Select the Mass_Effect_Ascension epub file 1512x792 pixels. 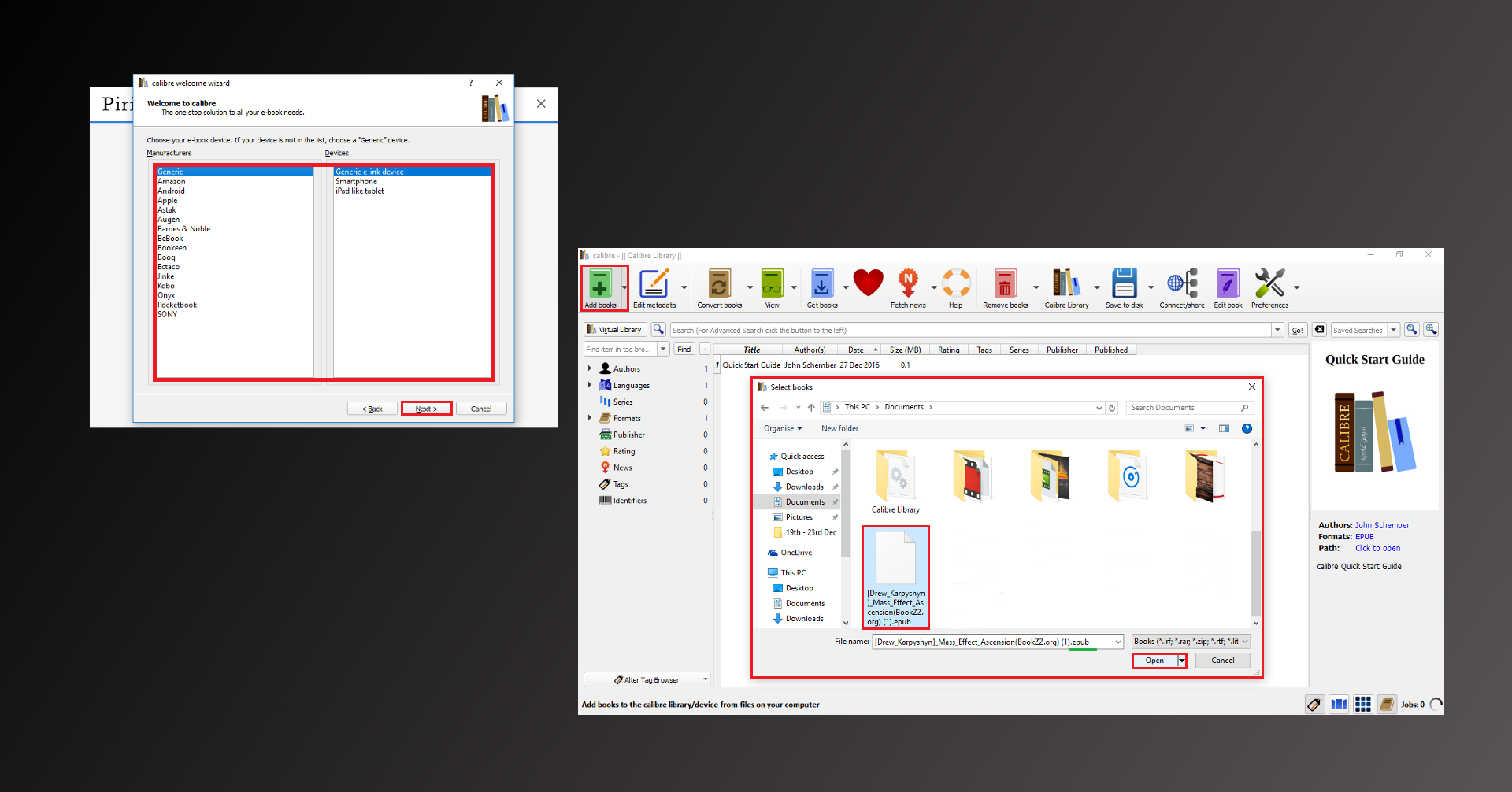(x=896, y=578)
